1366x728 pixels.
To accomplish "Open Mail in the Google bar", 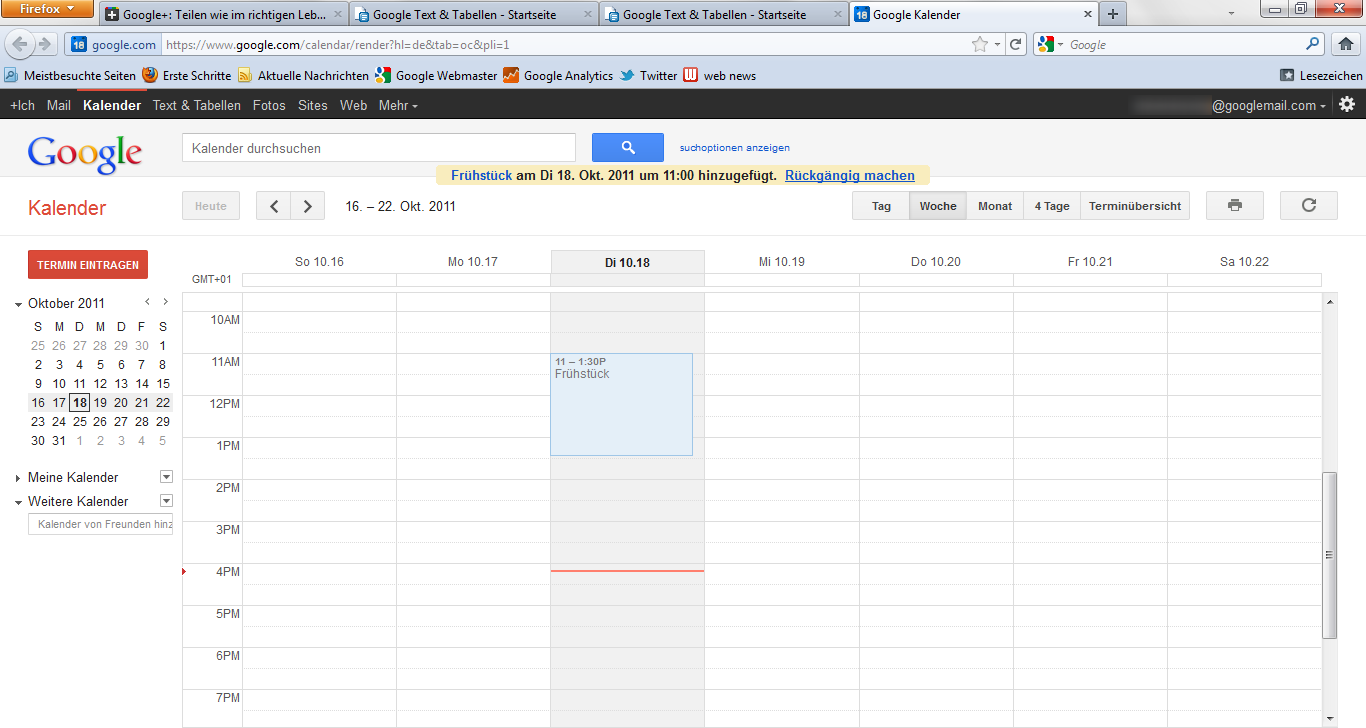I will pyautogui.click(x=59, y=105).
